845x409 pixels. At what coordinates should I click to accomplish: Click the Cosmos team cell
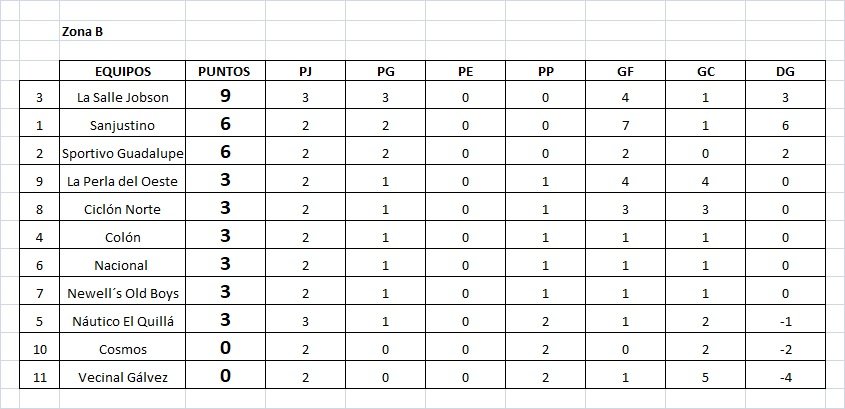point(122,350)
